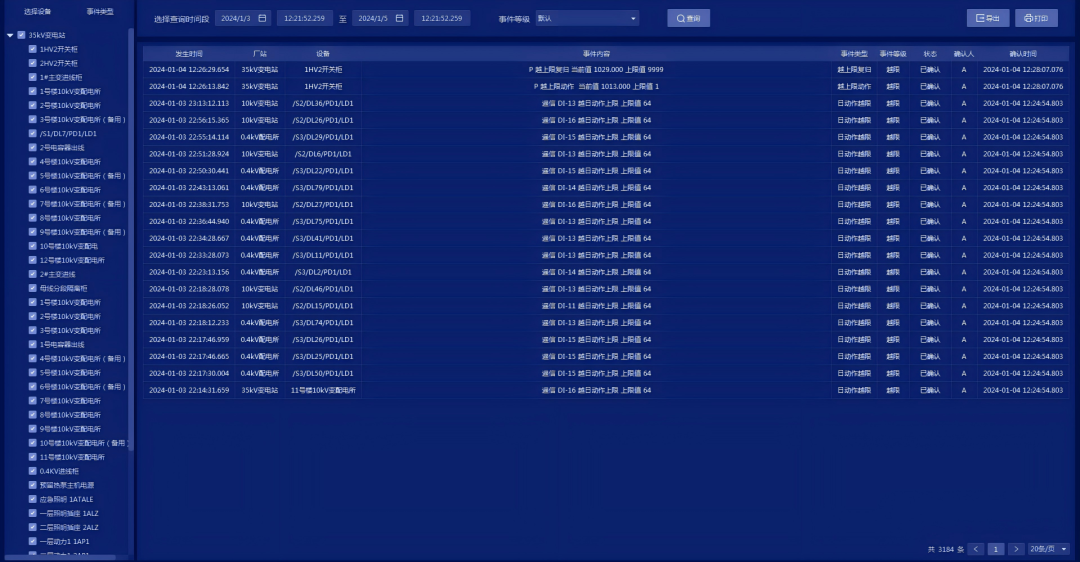Click event content with 当前值 1013.000
The image size is (1080, 562).
click(596, 86)
